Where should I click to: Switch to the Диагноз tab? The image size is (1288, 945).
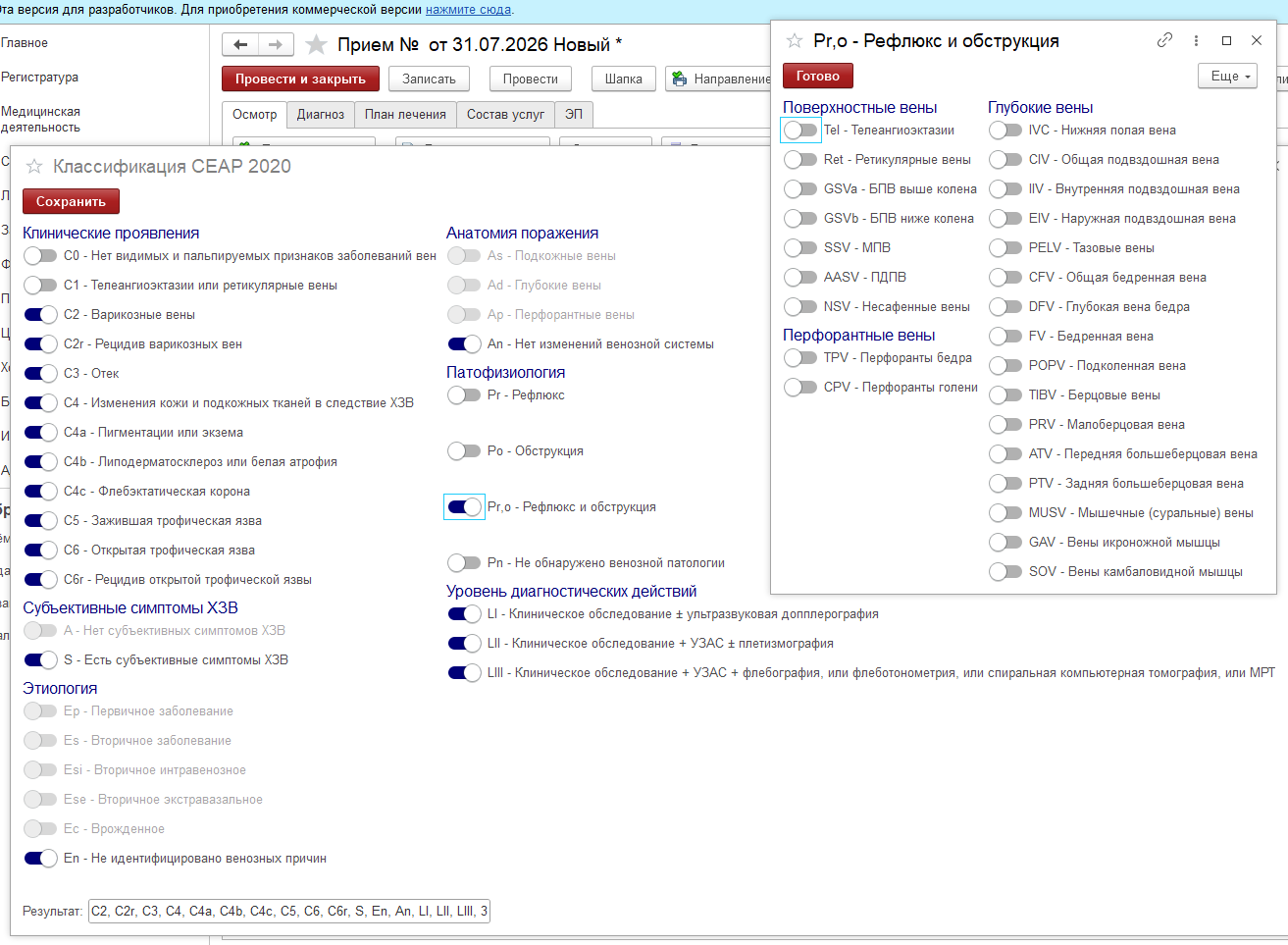(321, 115)
